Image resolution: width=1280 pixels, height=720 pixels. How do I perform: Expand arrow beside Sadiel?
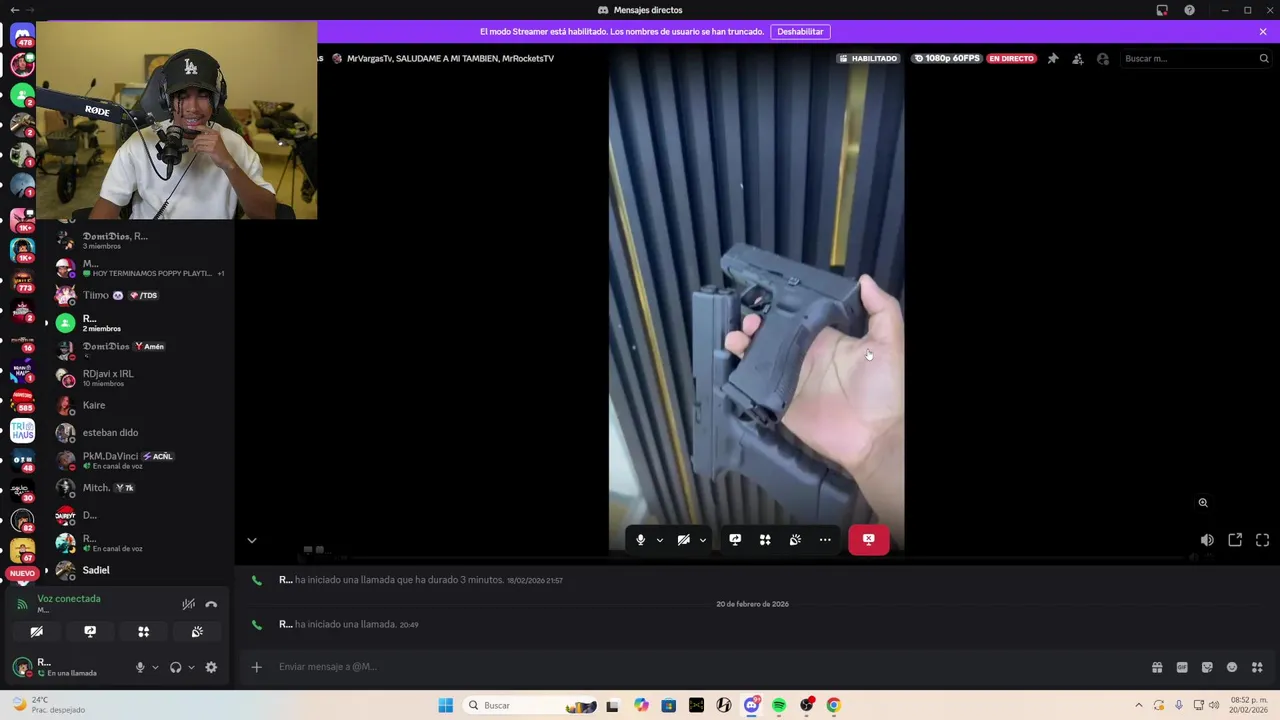coord(46,570)
